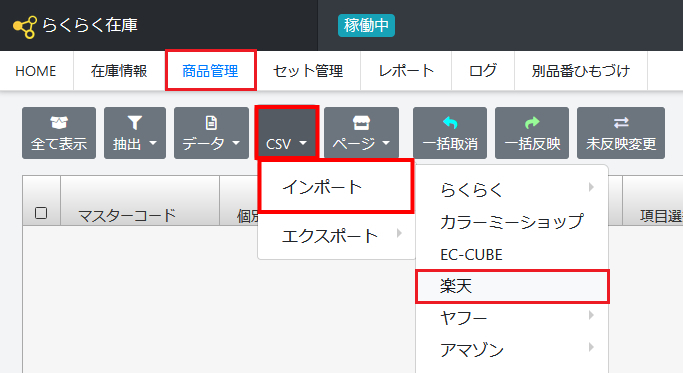Open the HOME tab
The height and width of the screenshot is (373, 683).
tap(36, 71)
